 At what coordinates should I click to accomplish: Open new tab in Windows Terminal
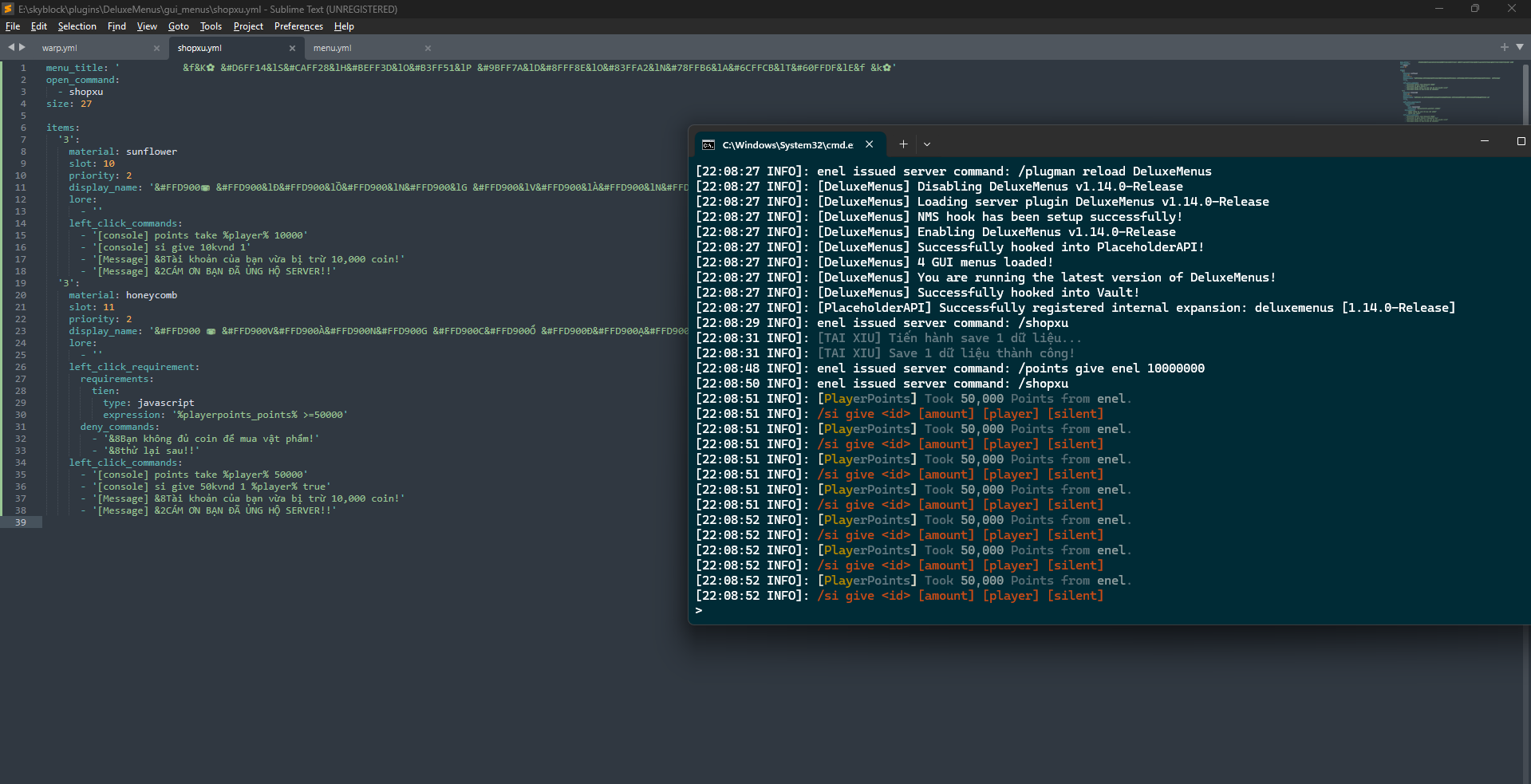(x=903, y=144)
